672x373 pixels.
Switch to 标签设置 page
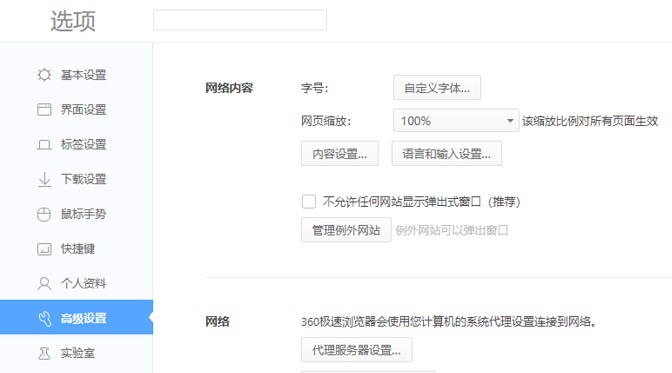click(x=76, y=144)
